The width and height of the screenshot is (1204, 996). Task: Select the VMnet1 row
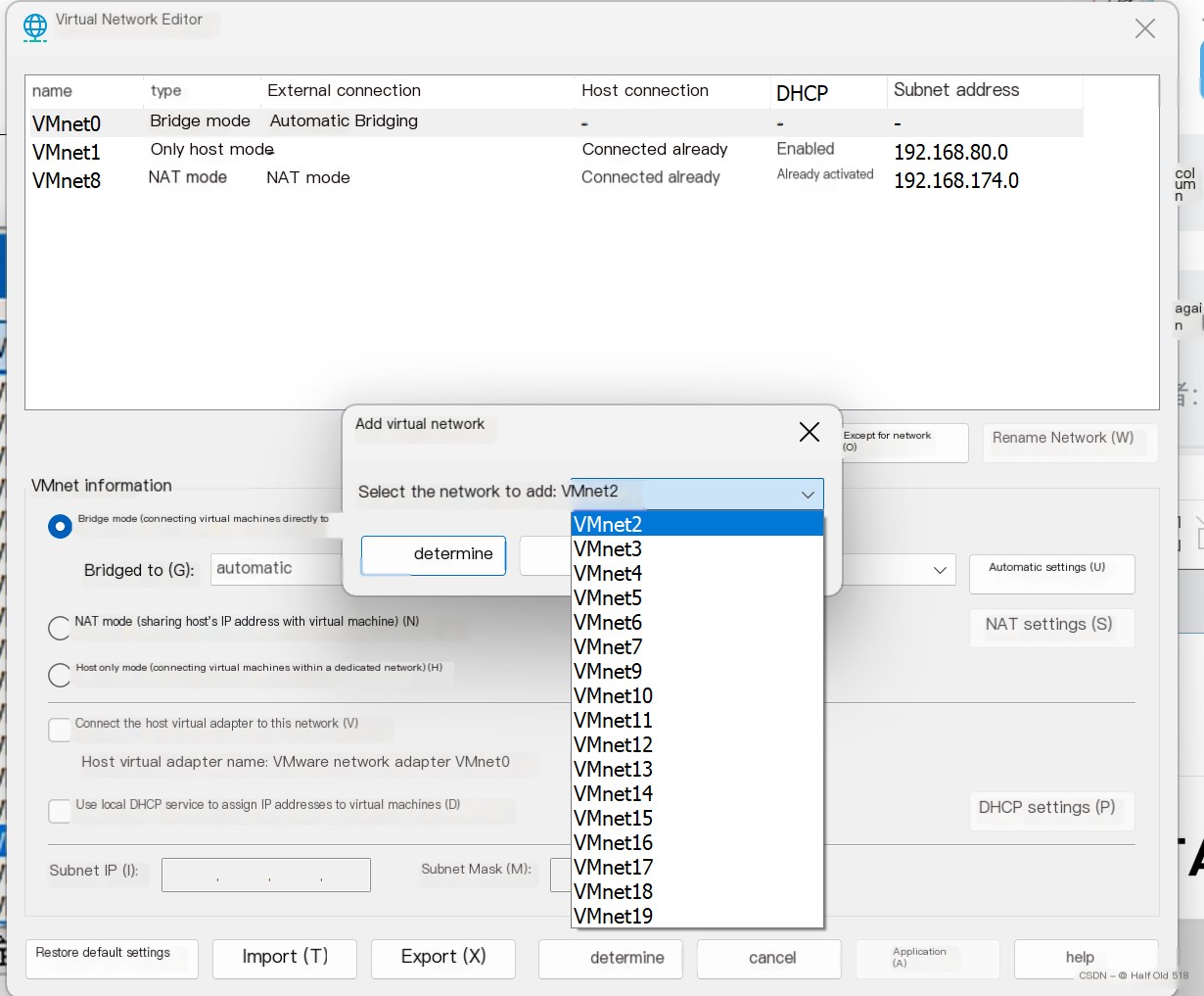tap(554, 152)
